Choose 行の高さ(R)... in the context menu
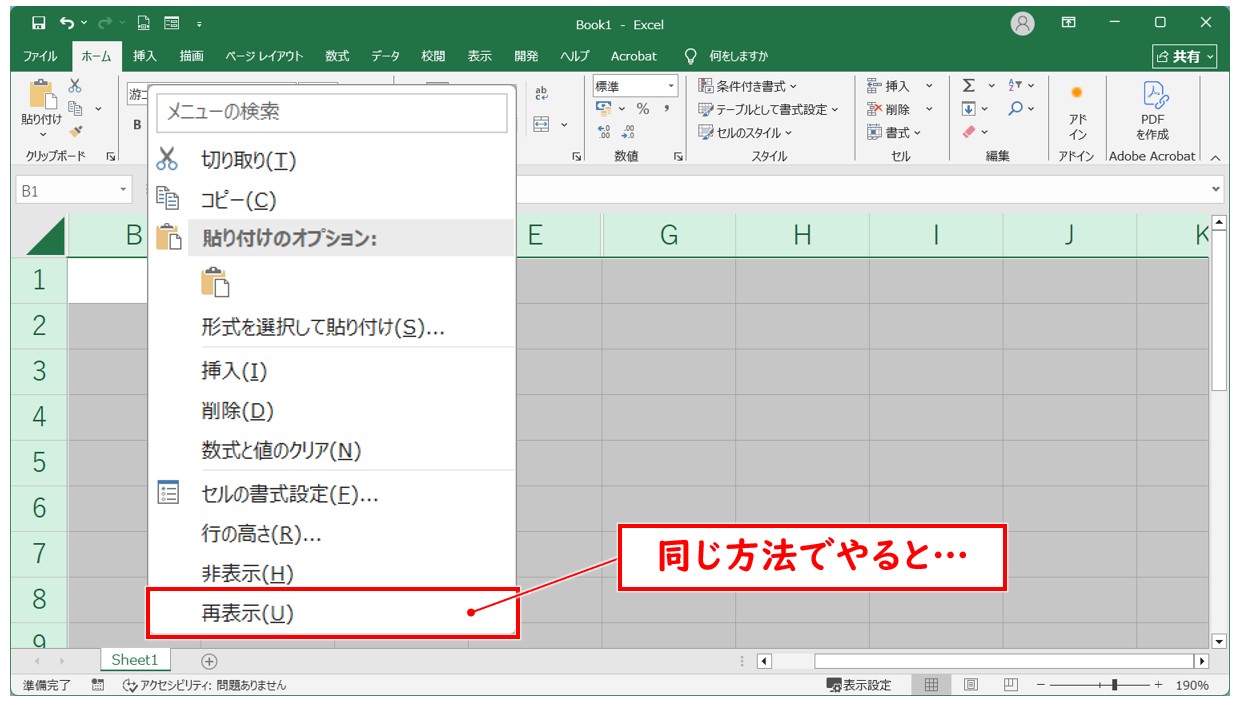This screenshot has width=1237, height=705. click(332, 534)
